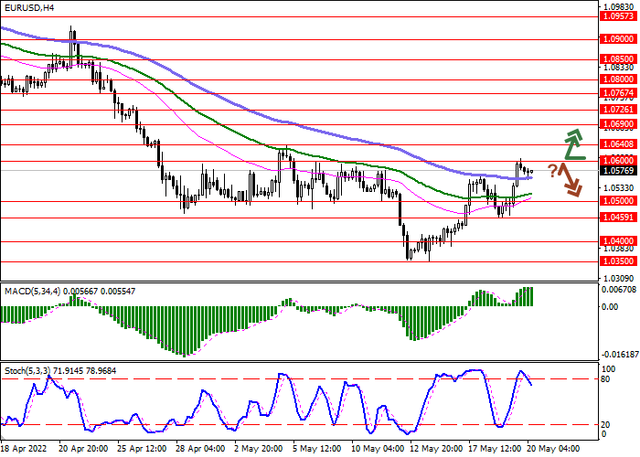Viewport: 640px width, 457px height.
Task: Select the 1.0900 price level label
Action: point(617,39)
